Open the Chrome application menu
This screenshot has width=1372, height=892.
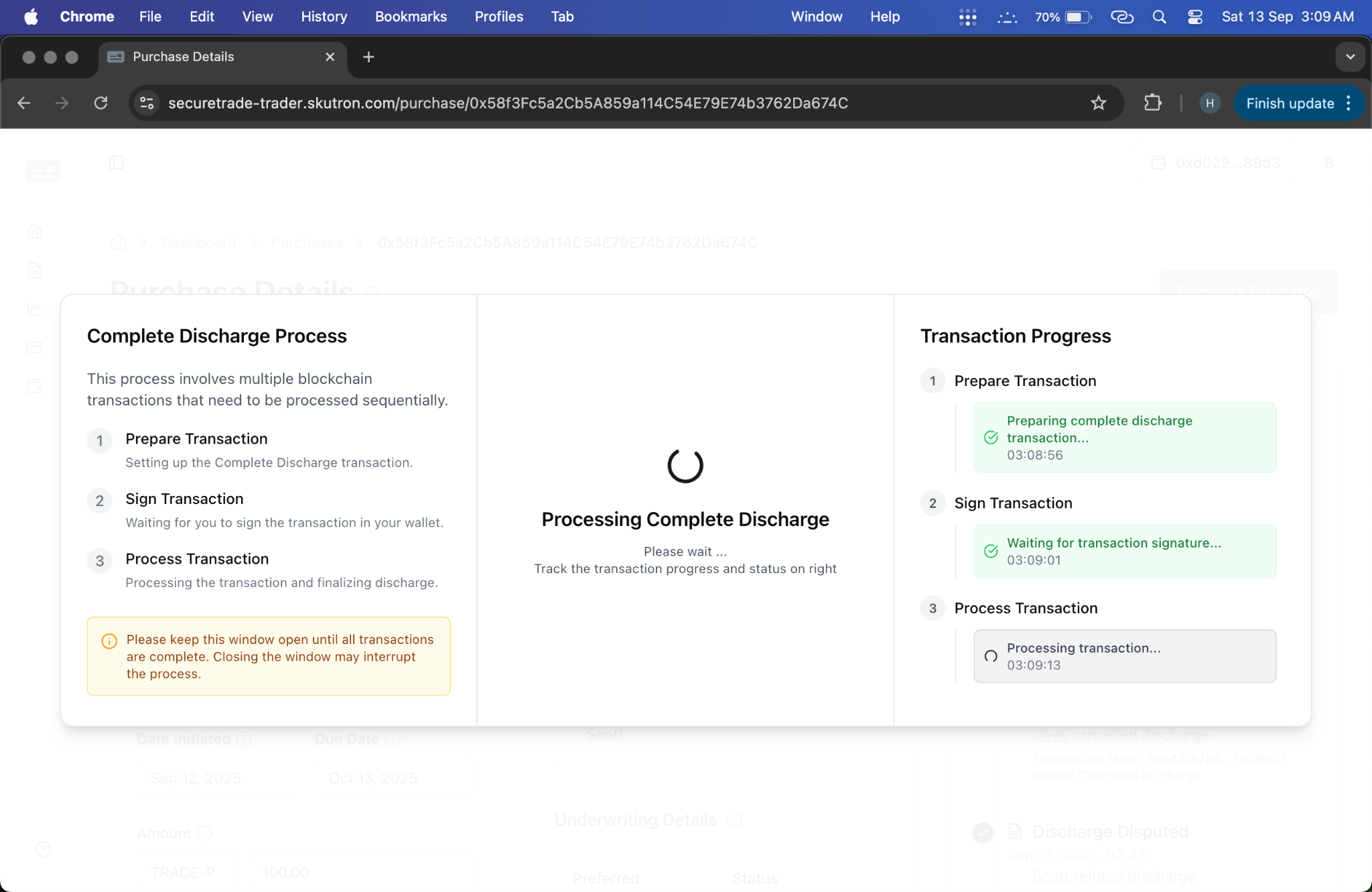(87, 17)
